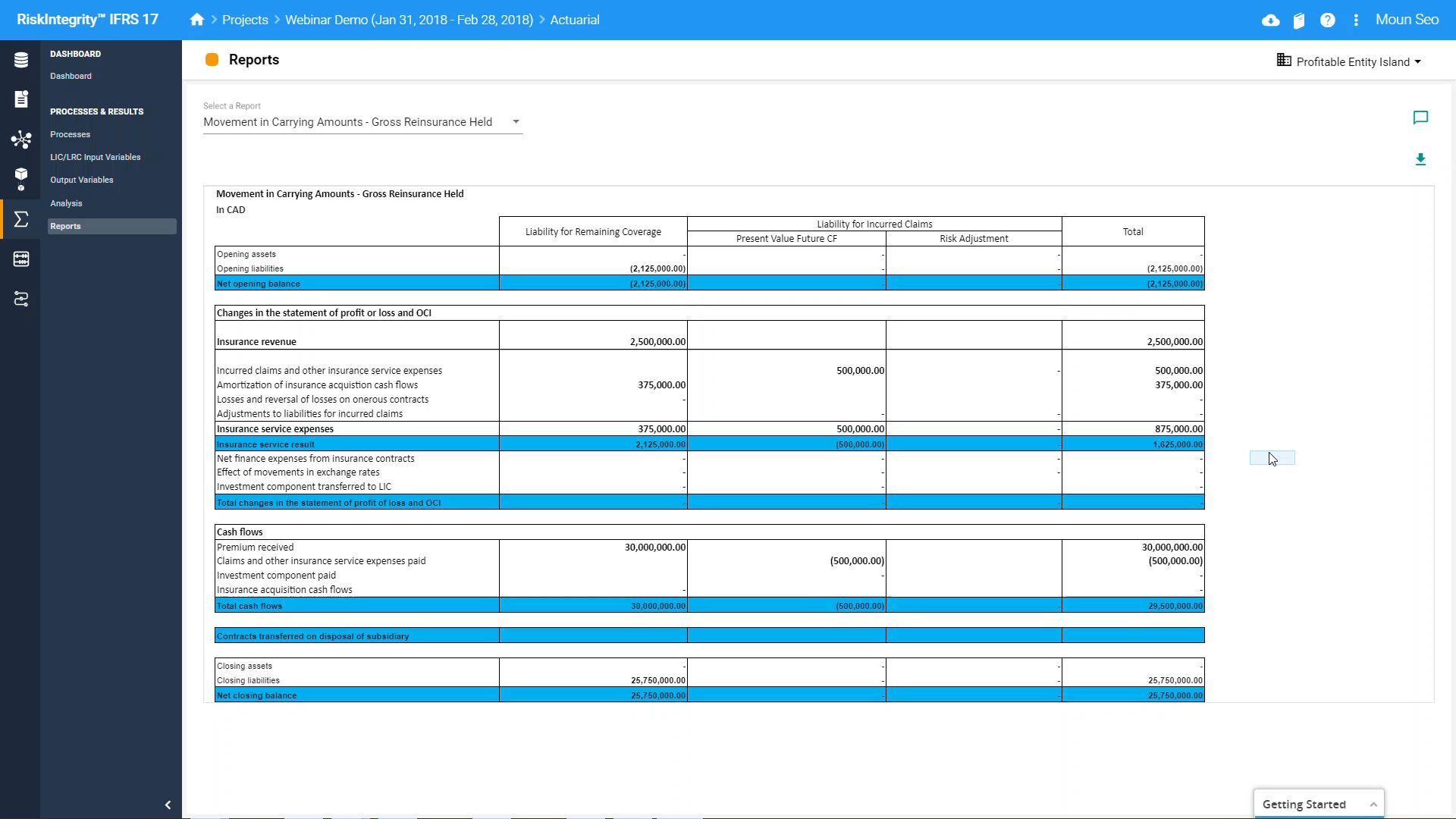This screenshot has width=1456, height=819.
Task: Click the network nodes sidebar icon
Action: coord(21,140)
